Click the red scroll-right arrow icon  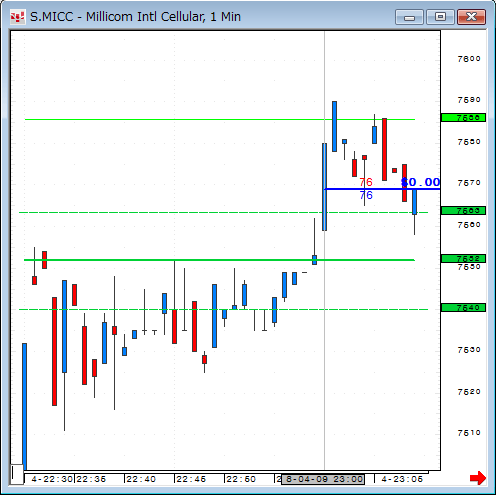[x=478, y=478]
